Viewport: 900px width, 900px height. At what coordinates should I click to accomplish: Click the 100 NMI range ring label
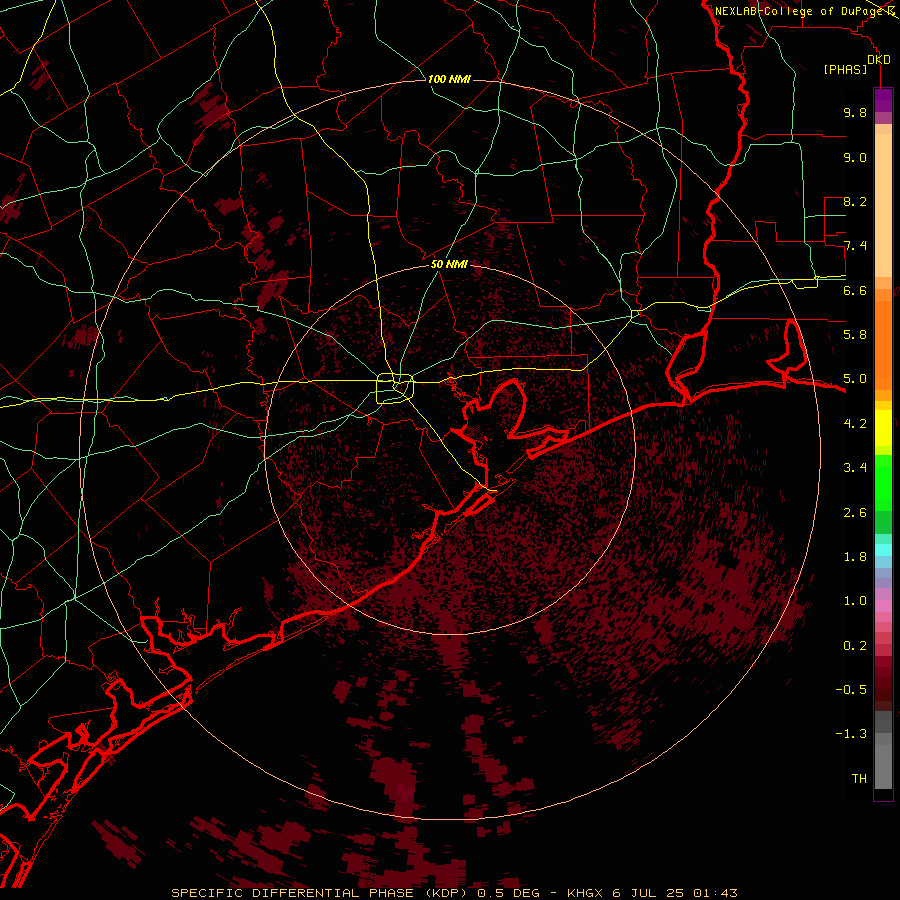coord(449,79)
